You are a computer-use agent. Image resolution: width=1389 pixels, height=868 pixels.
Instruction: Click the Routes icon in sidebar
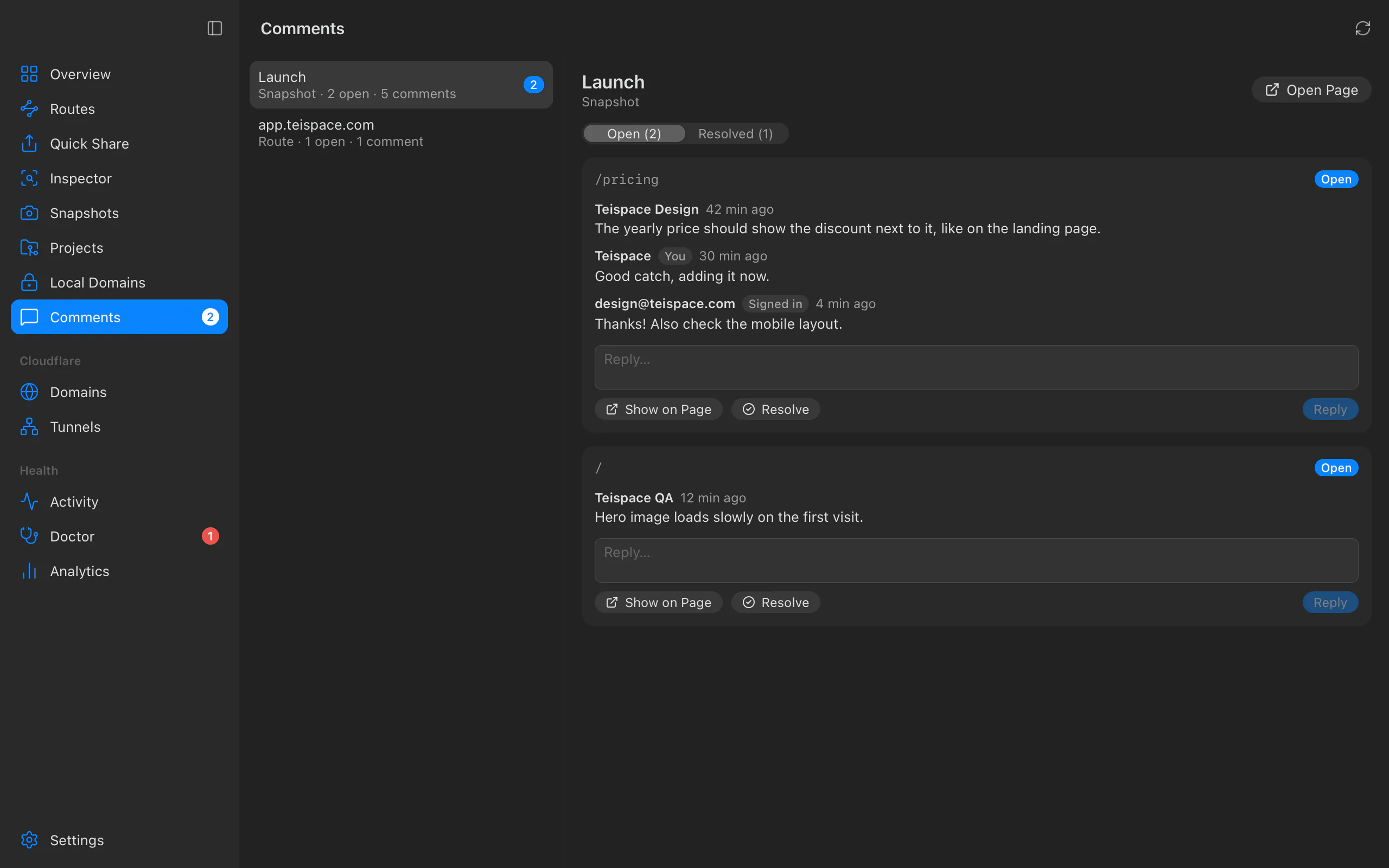tap(29, 108)
